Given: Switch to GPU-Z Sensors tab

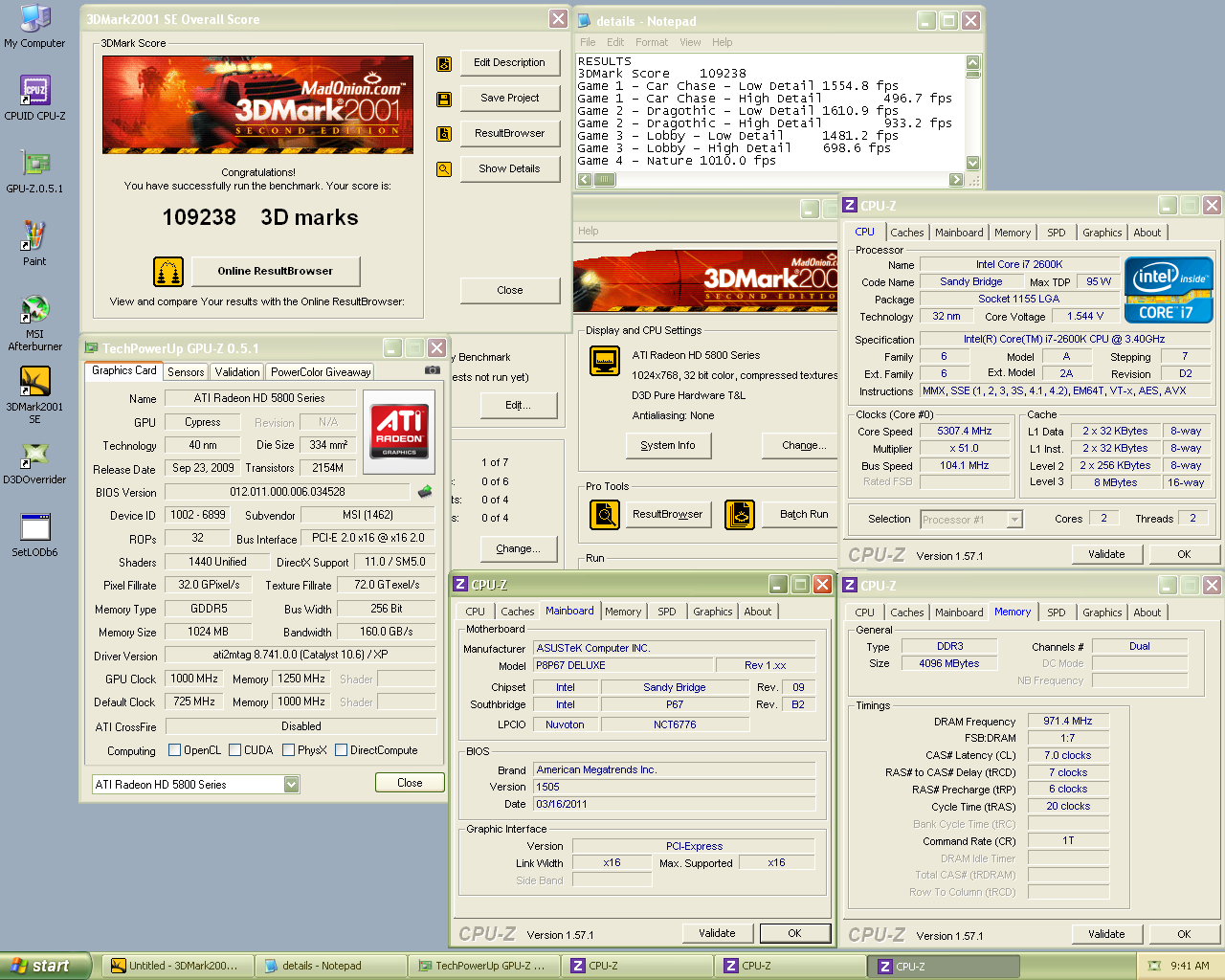Looking at the screenshot, I should 186,372.
